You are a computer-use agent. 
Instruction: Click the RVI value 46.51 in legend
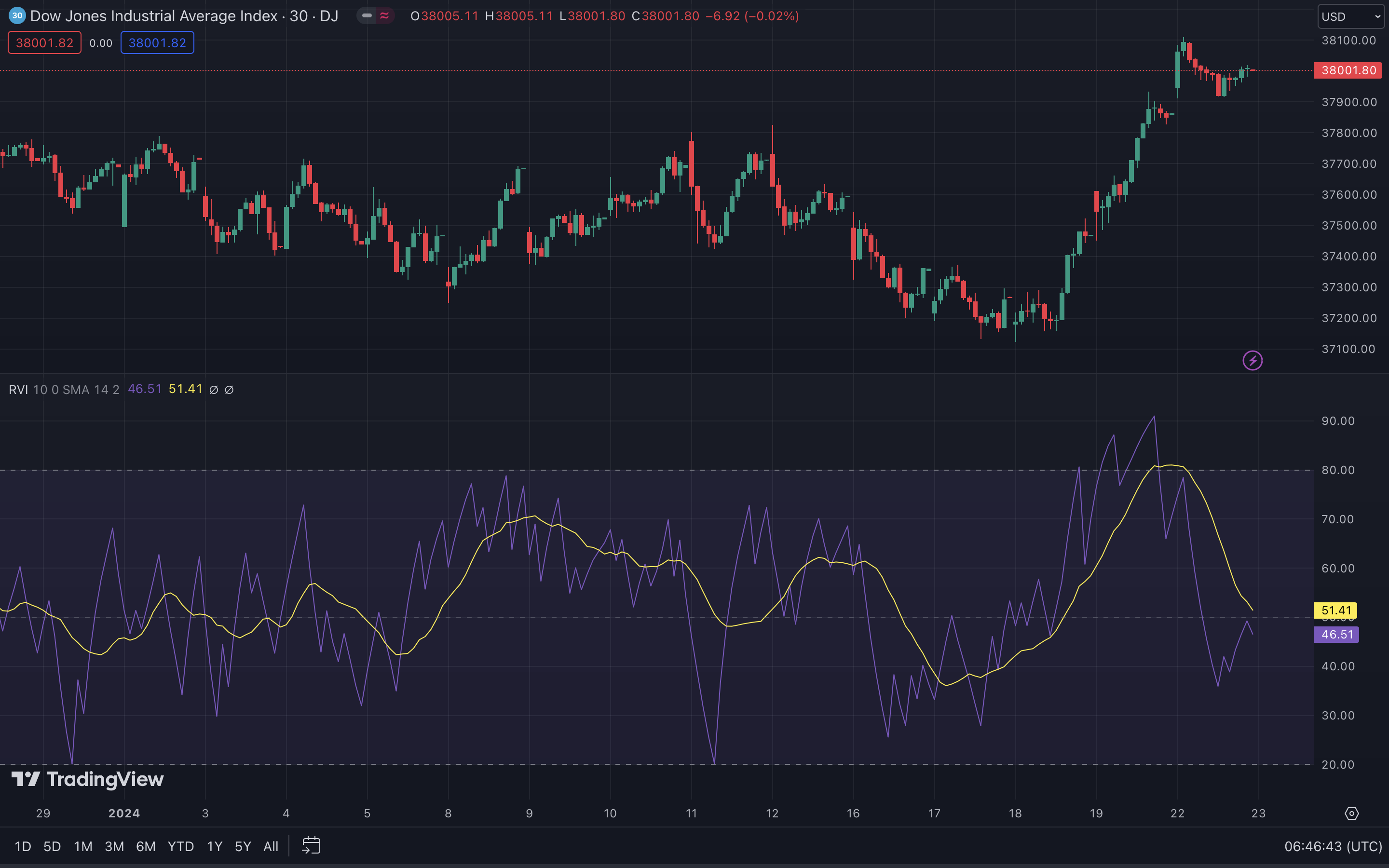pos(145,389)
